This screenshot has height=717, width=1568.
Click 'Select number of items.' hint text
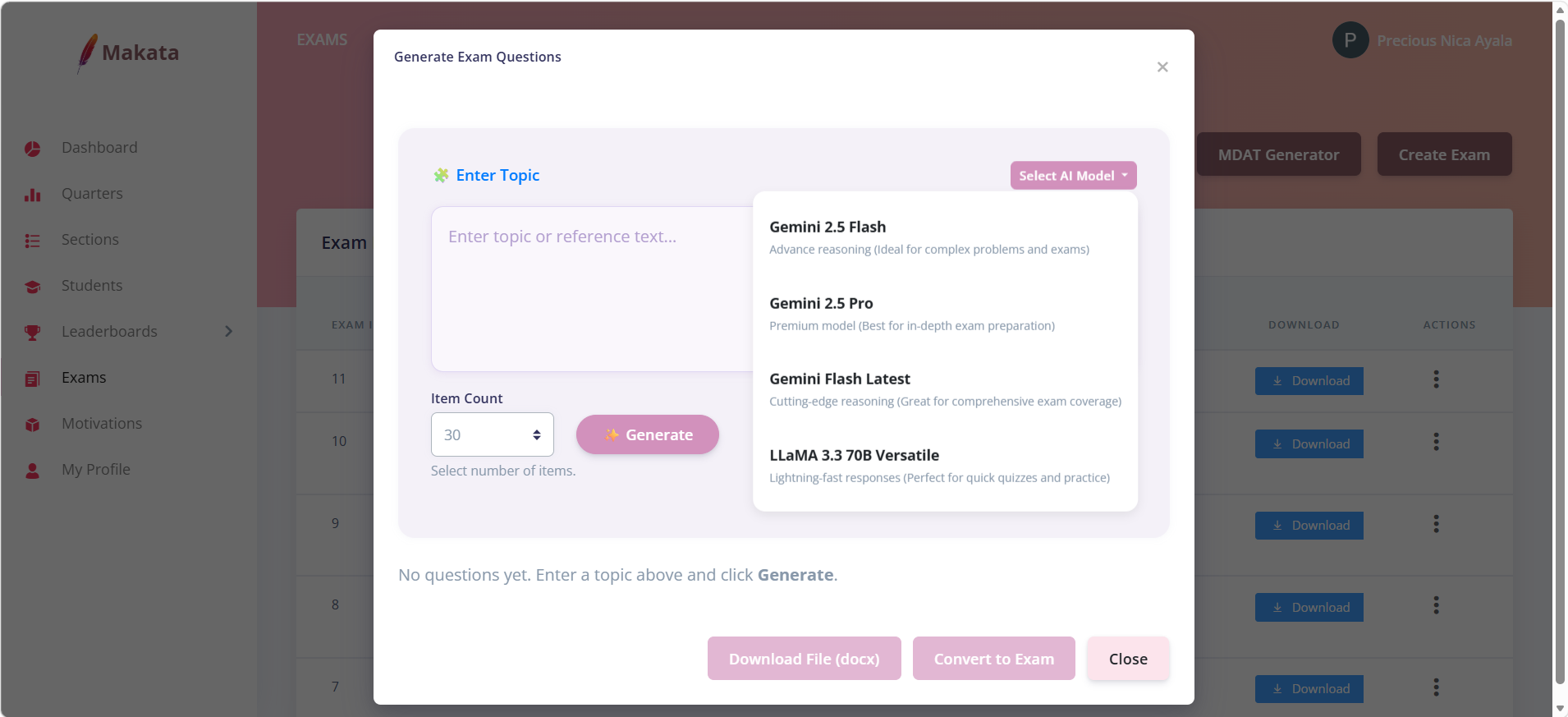[x=503, y=471]
